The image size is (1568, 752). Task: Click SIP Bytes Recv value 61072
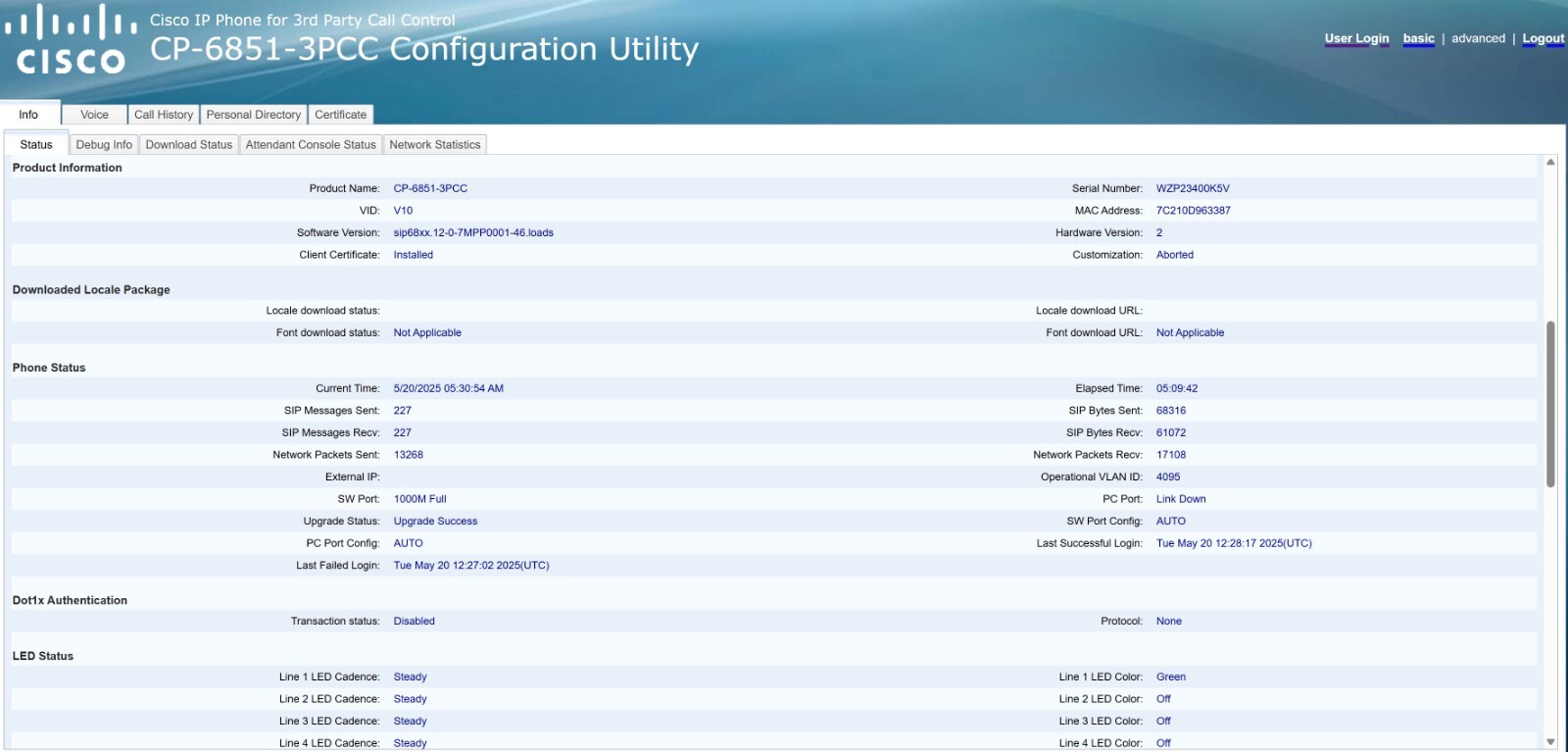(1171, 432)
